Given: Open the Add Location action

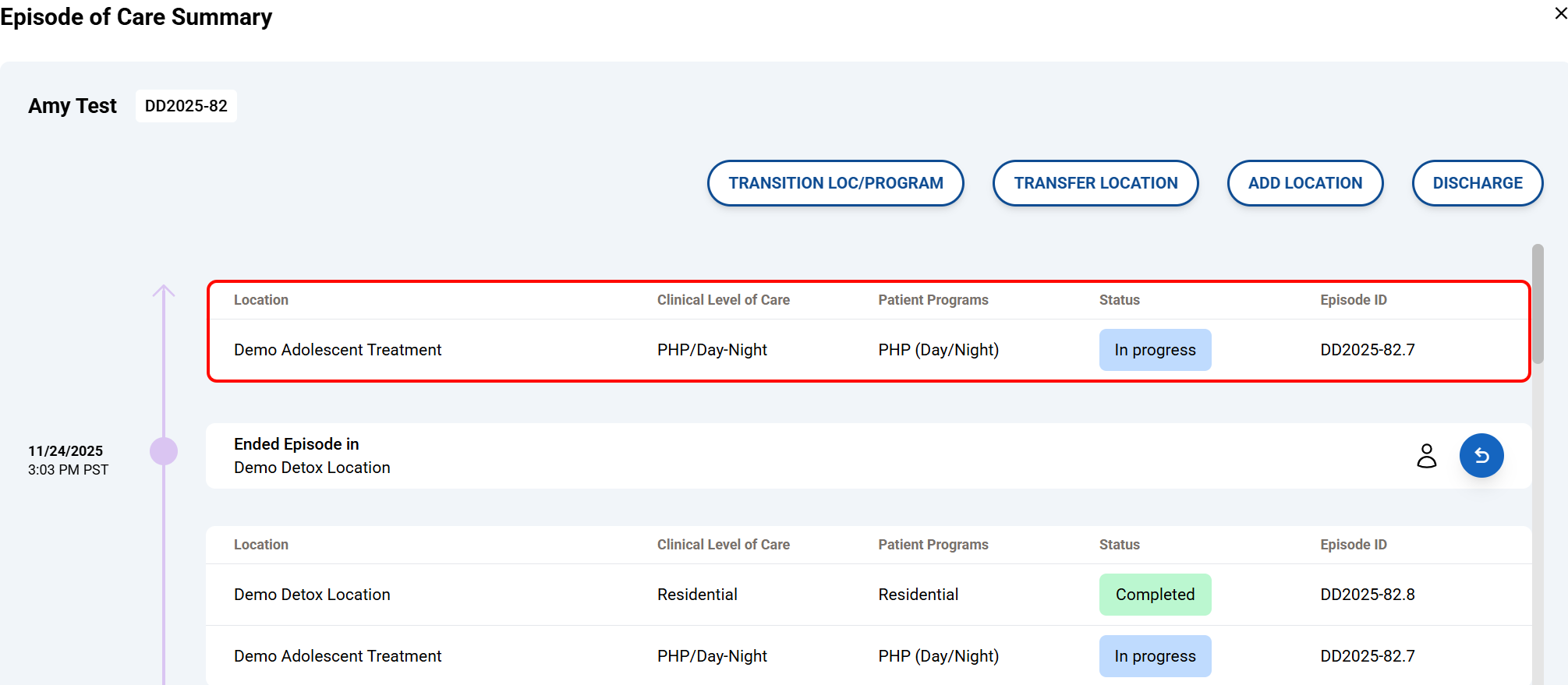Looking at the screenshot, I should [x=1304, y=183].
